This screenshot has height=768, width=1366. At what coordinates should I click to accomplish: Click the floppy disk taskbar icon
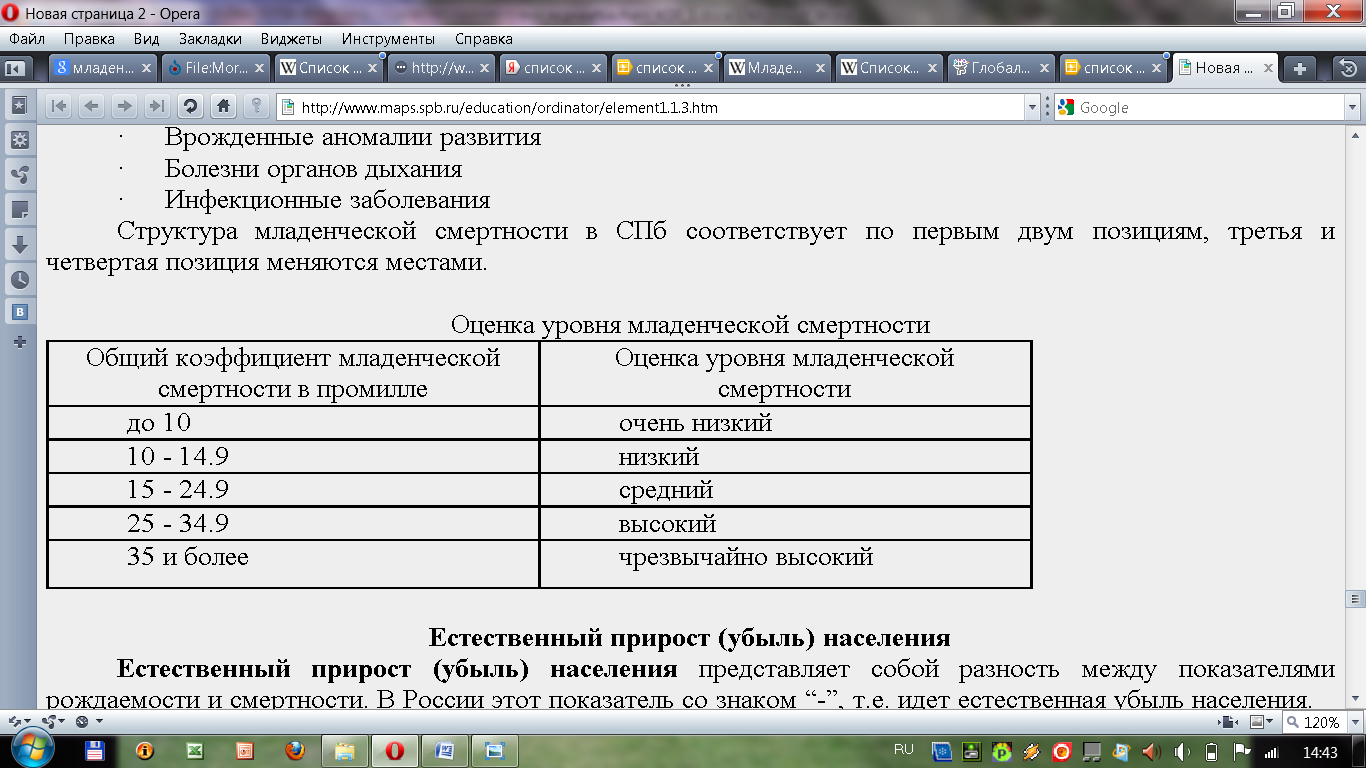(96, 750)
